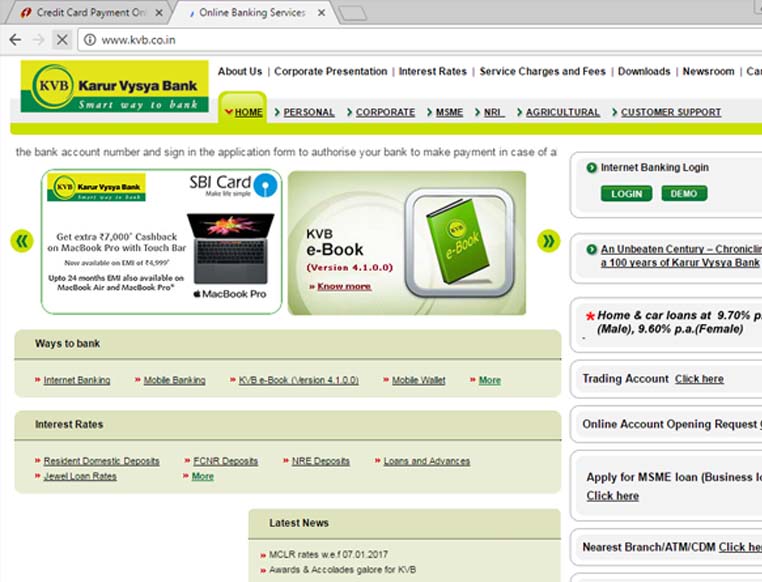Click the Internet Banking LOGIN button

pyautogui.click(x=626, y=194)
